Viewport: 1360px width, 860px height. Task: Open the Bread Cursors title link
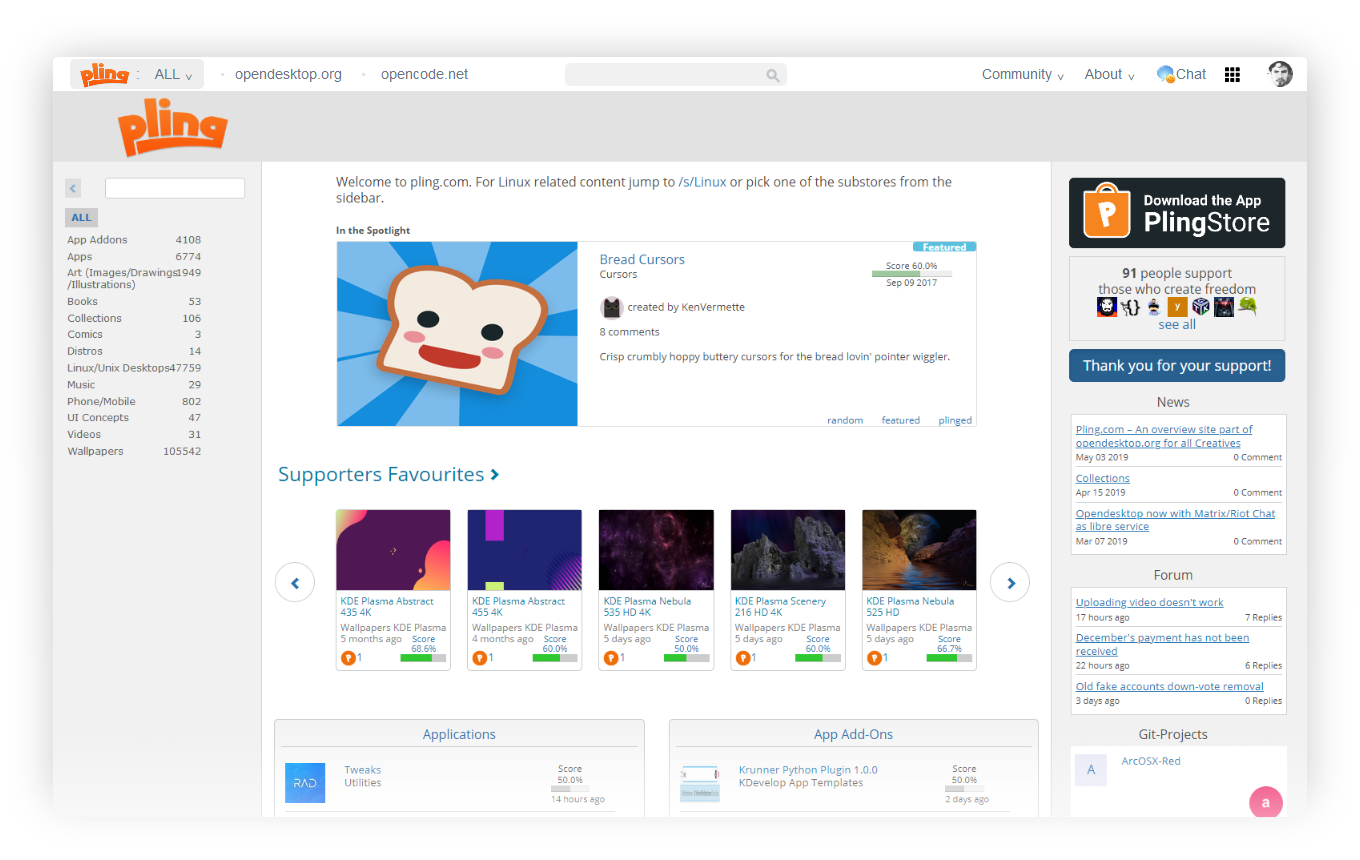click(x=642, y=259)
